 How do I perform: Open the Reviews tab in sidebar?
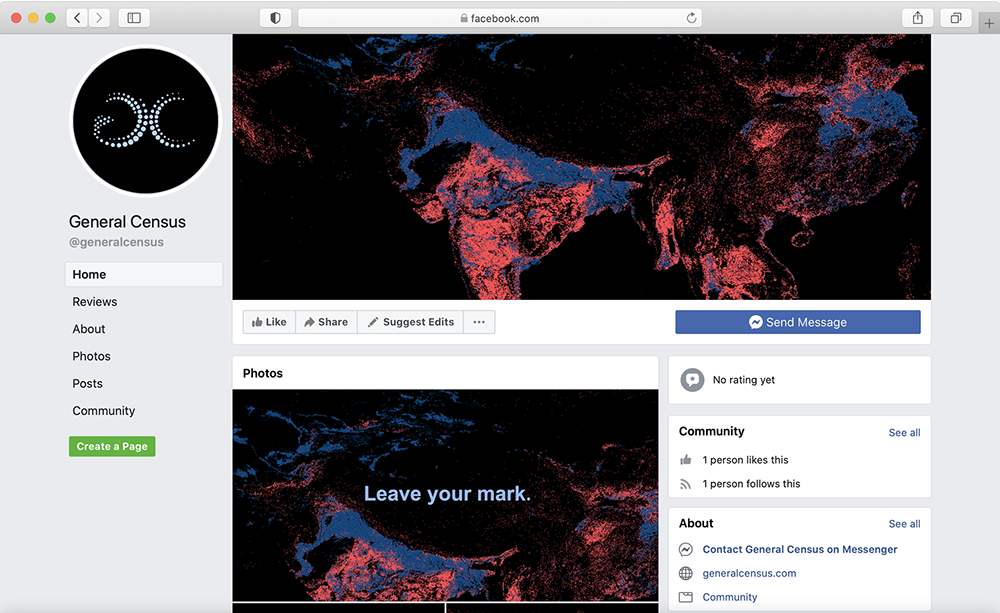[95, 302]
